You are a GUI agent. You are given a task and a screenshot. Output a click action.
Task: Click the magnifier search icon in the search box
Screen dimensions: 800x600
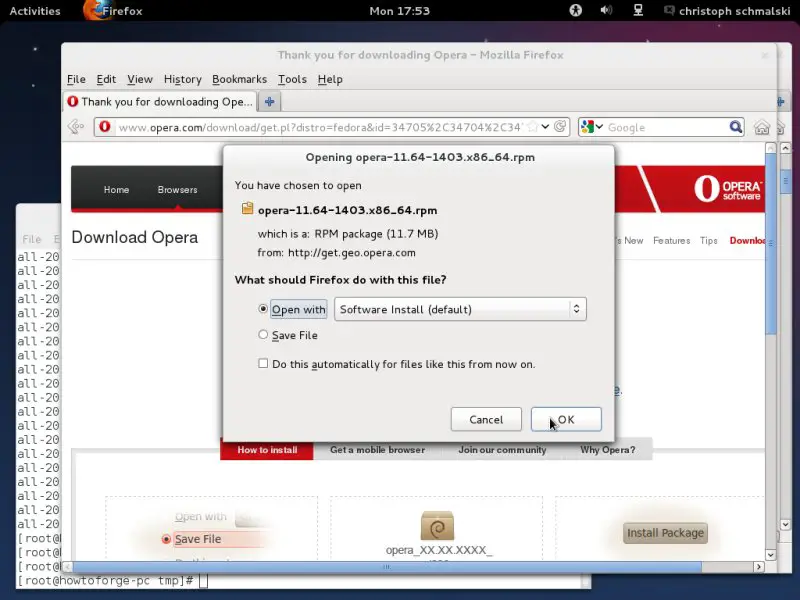point(735,127)
